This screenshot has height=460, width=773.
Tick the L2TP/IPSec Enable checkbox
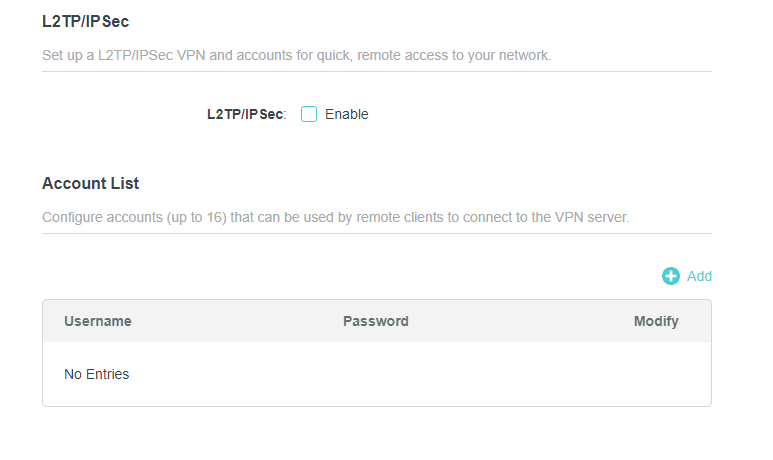(x=309, y=114)
